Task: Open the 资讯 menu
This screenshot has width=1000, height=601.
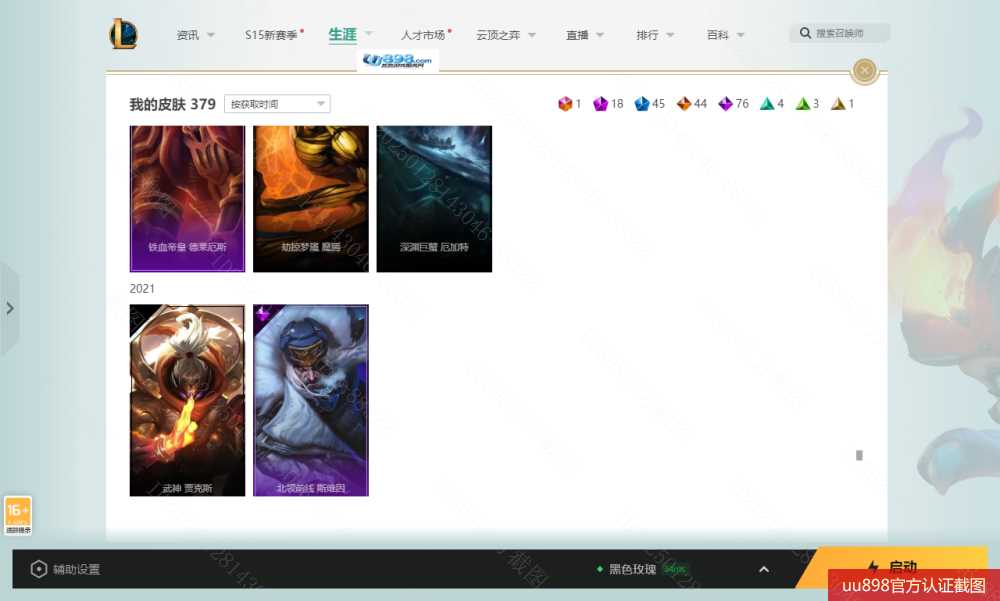Action: tap(188, 35)
